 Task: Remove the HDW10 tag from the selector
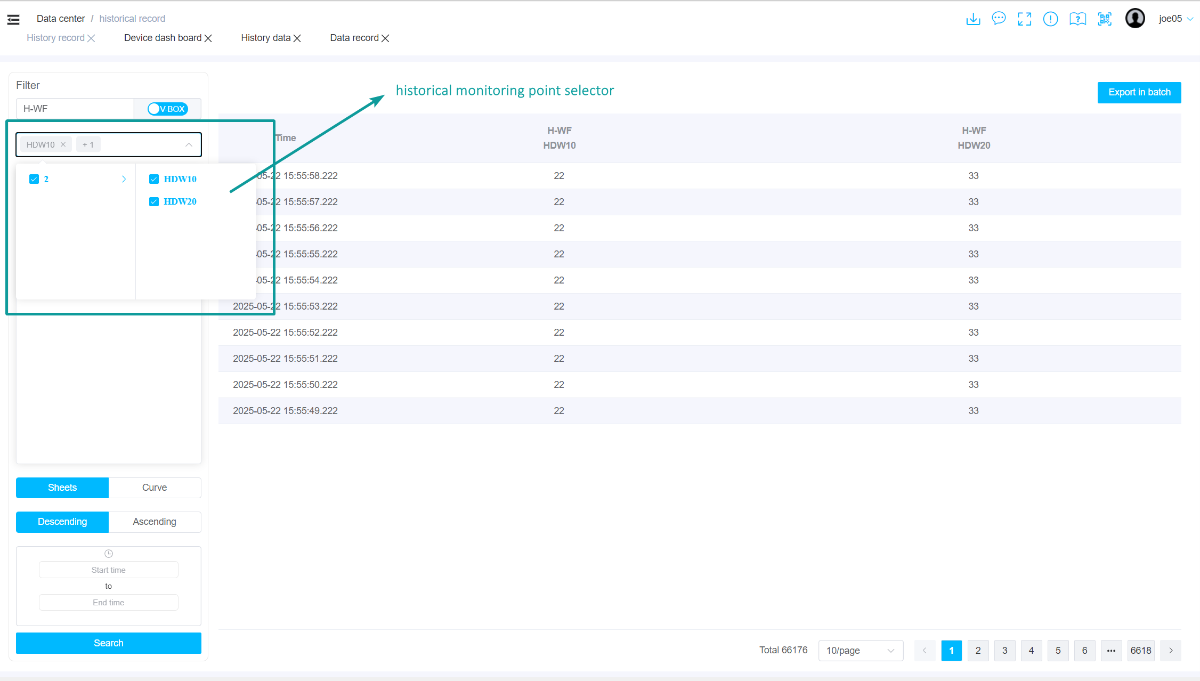tap(63, 145)
